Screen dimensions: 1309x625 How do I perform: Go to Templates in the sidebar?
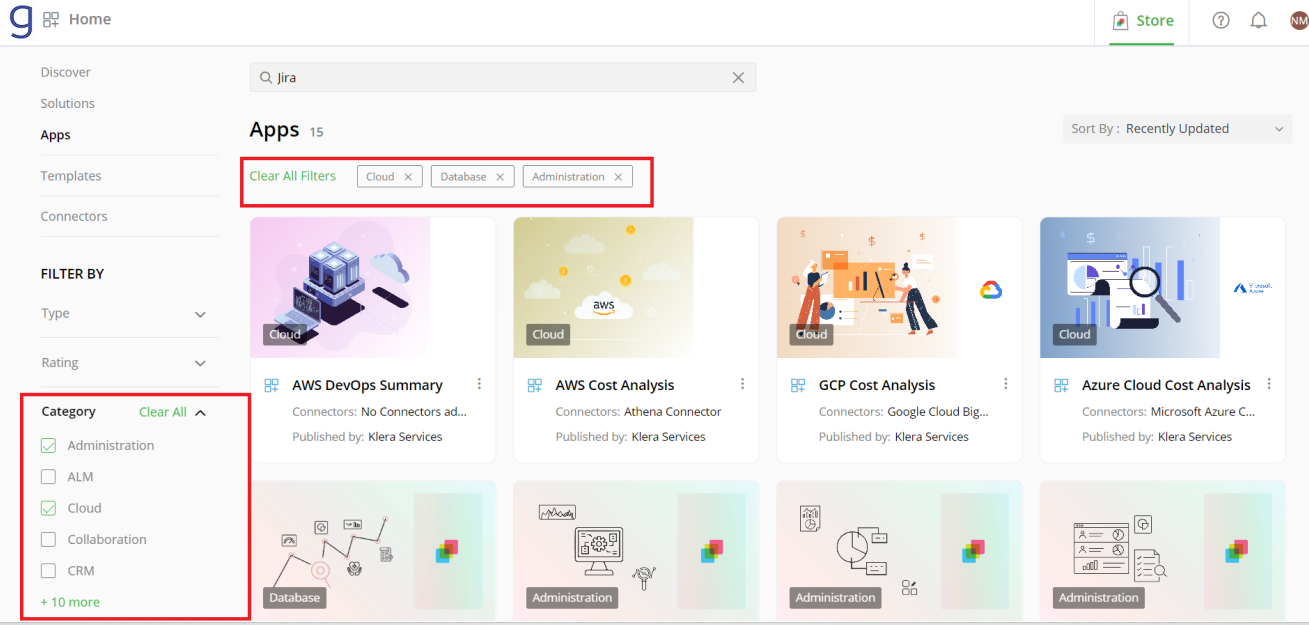pyautogui.click(x=71, y=176)
